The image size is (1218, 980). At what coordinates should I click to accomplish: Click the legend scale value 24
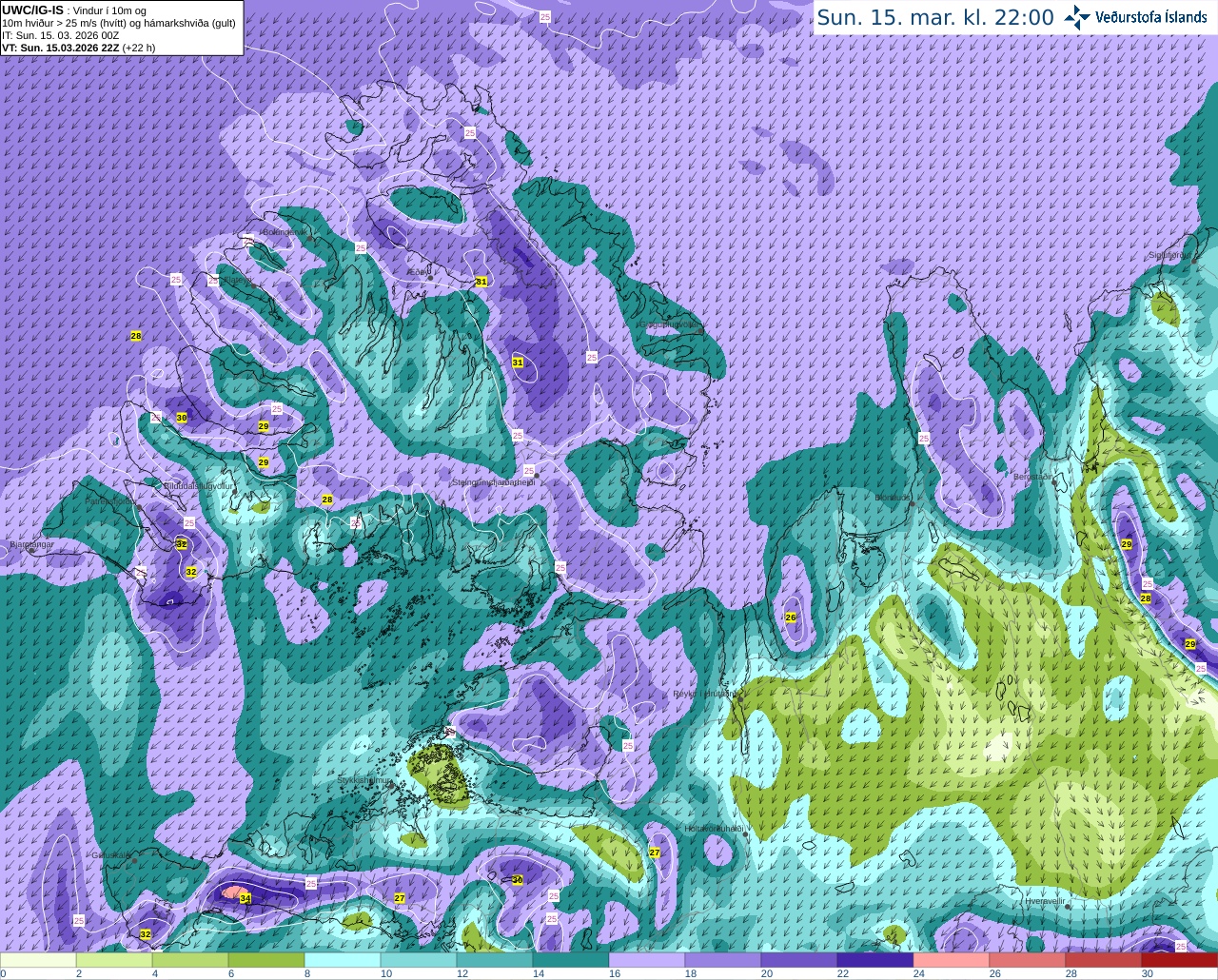point(919,973)
